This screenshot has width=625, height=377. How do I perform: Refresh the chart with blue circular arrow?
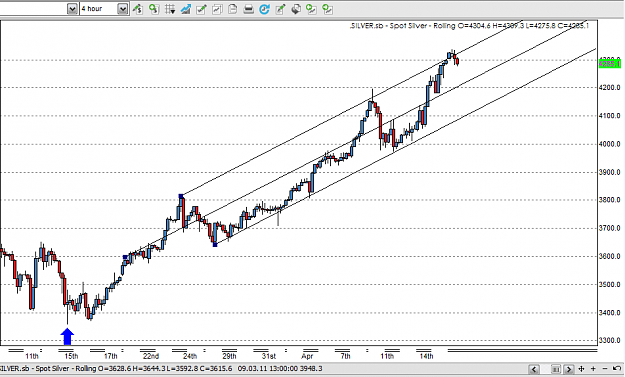coord(264,9)
